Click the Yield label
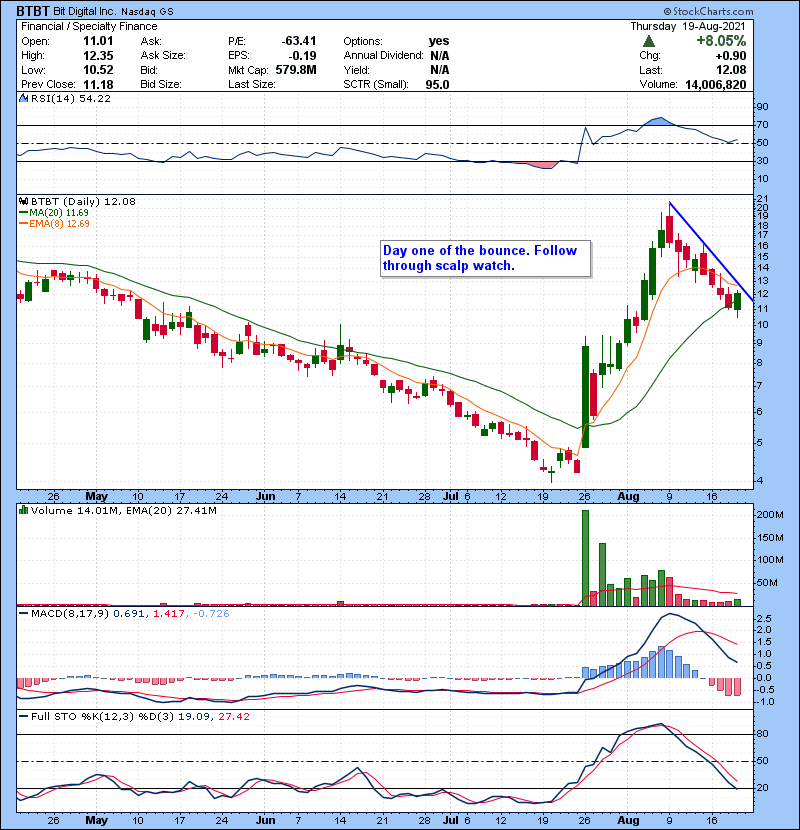 click(x=356, y=70)
